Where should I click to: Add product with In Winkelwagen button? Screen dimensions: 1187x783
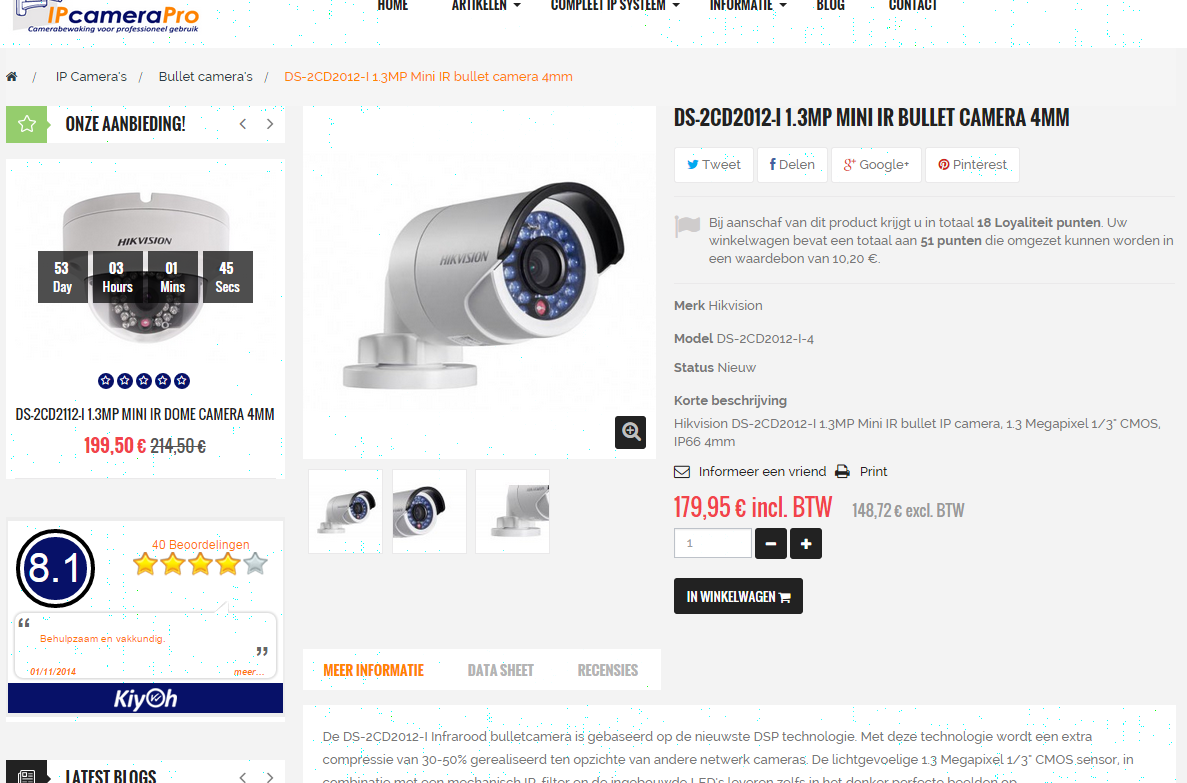(x=738, y=596)
